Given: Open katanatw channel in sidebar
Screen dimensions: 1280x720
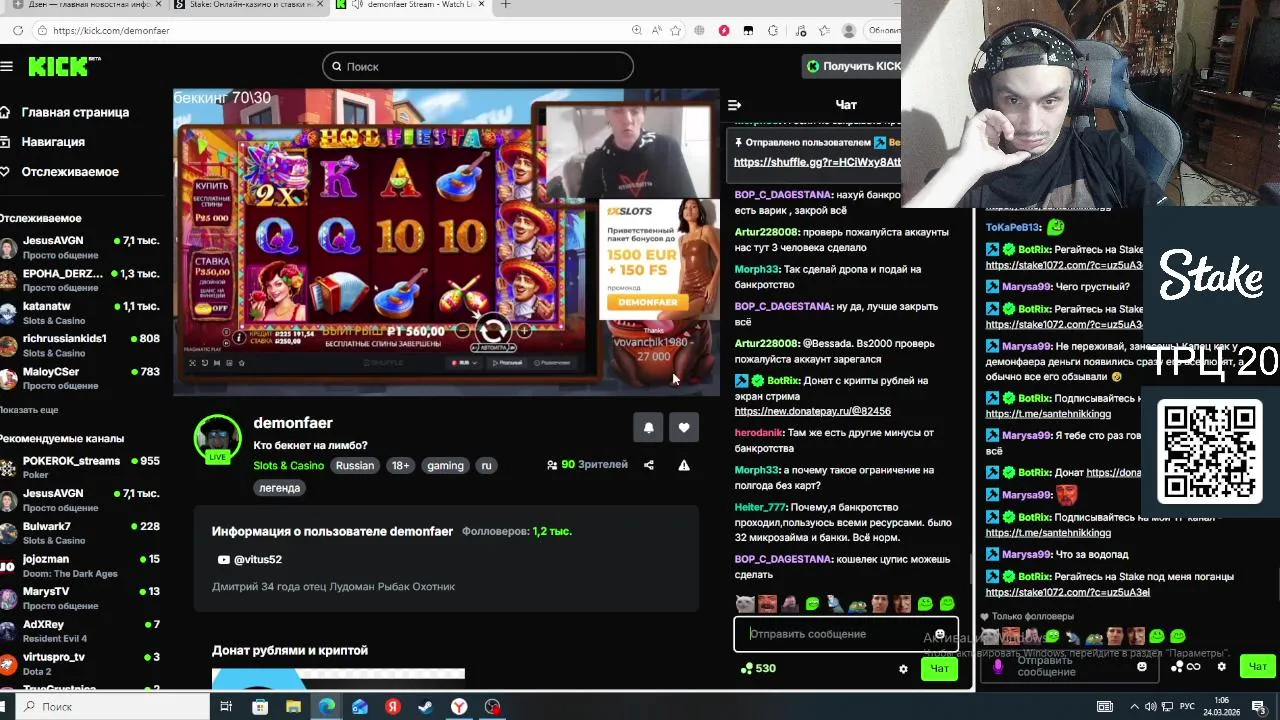Looking at the screenshot, I should coord(80,313).
